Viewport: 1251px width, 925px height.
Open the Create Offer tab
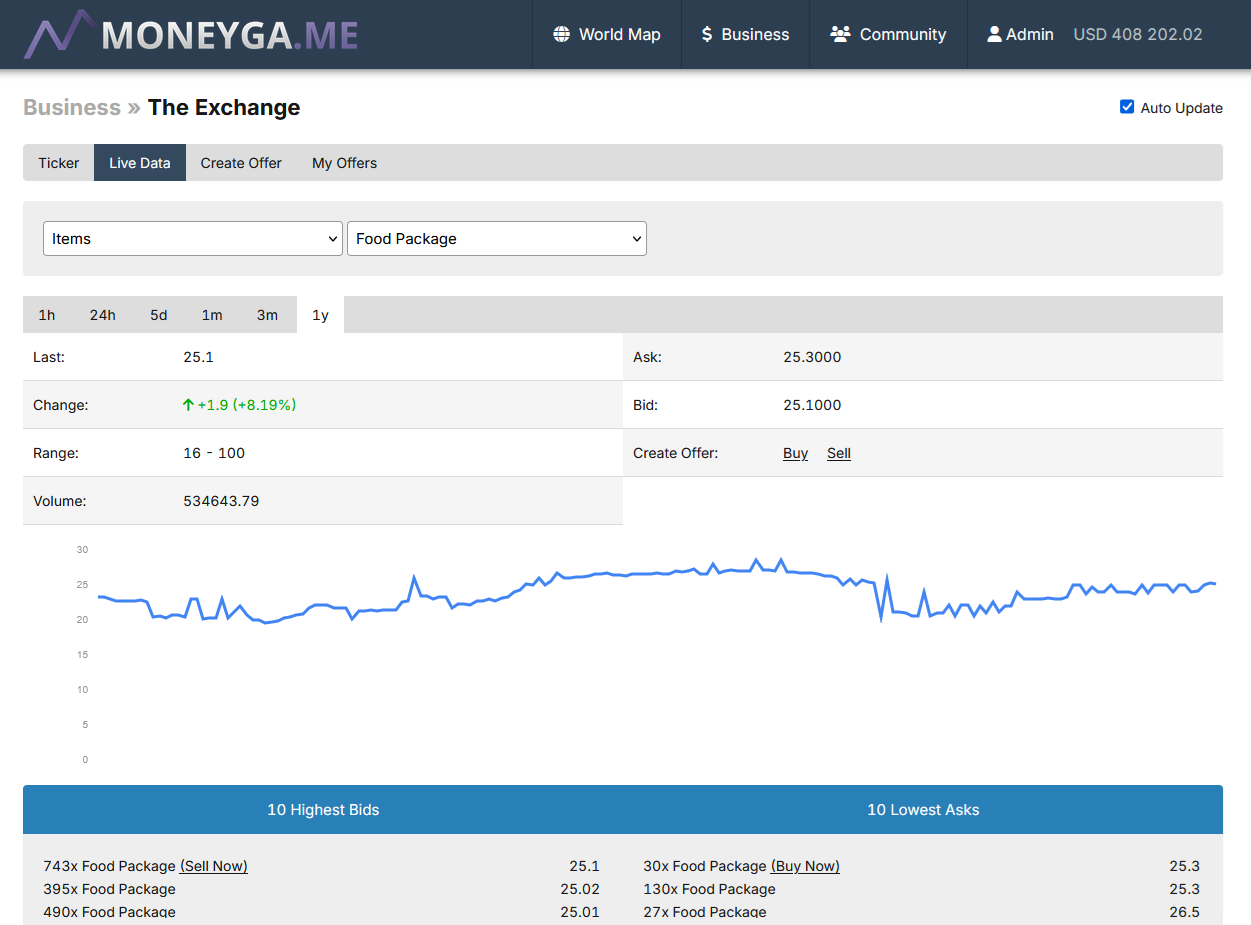click(x=241, y=163)
